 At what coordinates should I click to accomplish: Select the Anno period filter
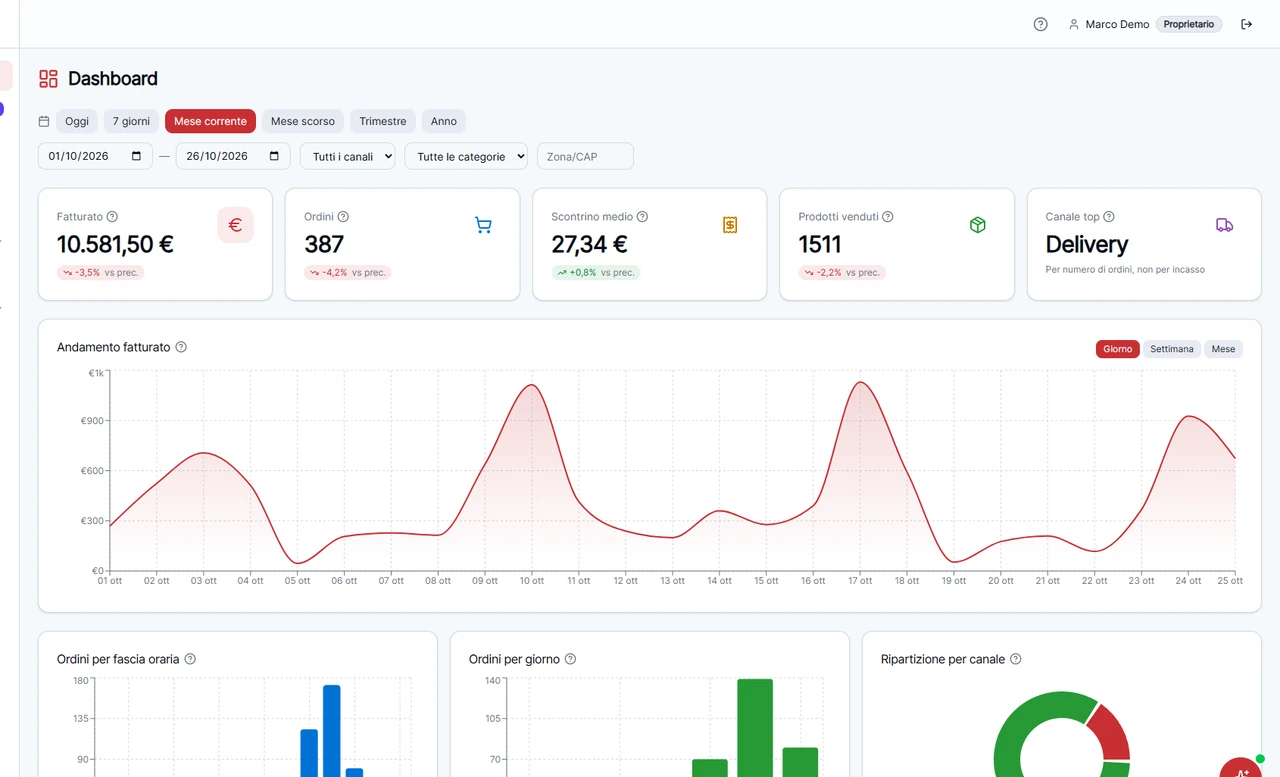(444, 121)
